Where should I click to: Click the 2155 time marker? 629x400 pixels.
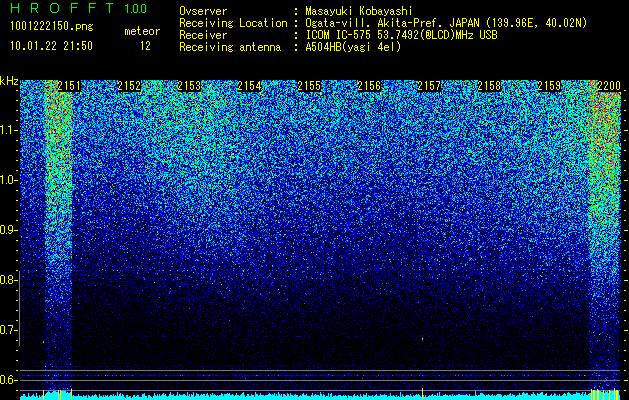pyautogui.click(x=309, y=86)
